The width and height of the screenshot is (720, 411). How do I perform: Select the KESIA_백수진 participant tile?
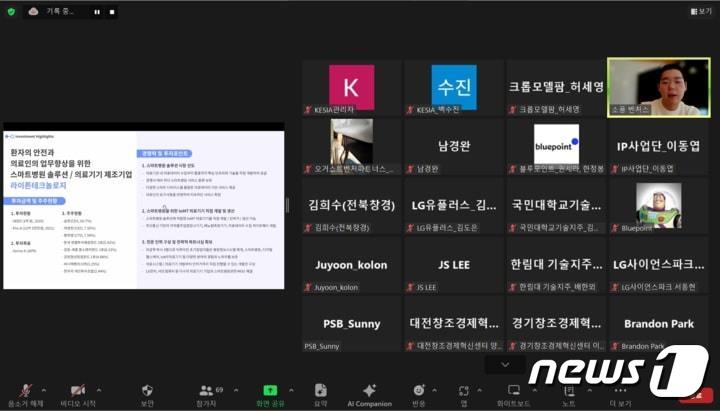click(454, 87)
